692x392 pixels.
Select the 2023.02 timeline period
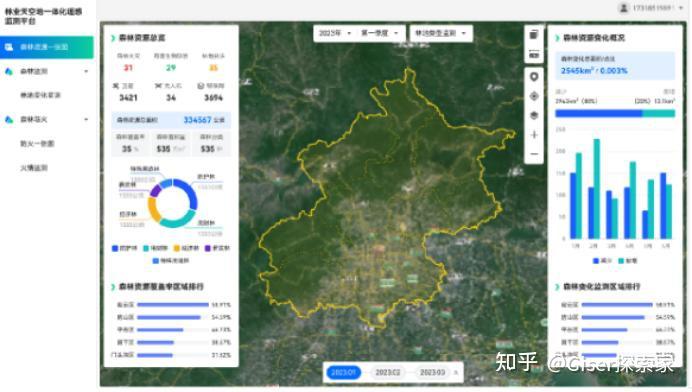point(387,373)
